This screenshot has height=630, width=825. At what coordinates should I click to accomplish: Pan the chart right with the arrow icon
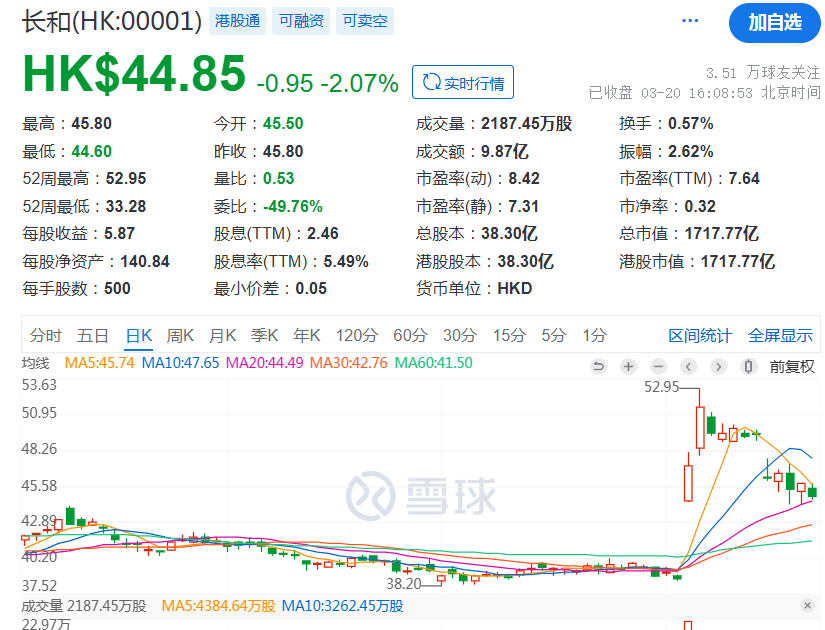717,367
